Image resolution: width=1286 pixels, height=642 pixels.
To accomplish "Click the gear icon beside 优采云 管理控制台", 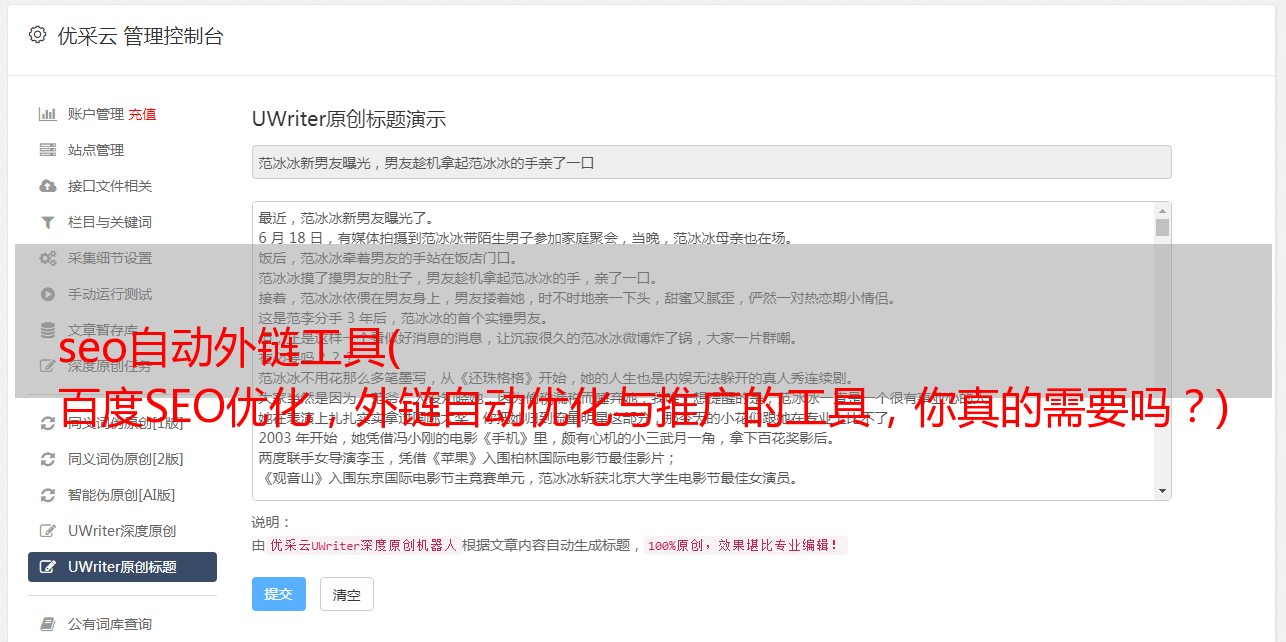I will pos(37,35).
